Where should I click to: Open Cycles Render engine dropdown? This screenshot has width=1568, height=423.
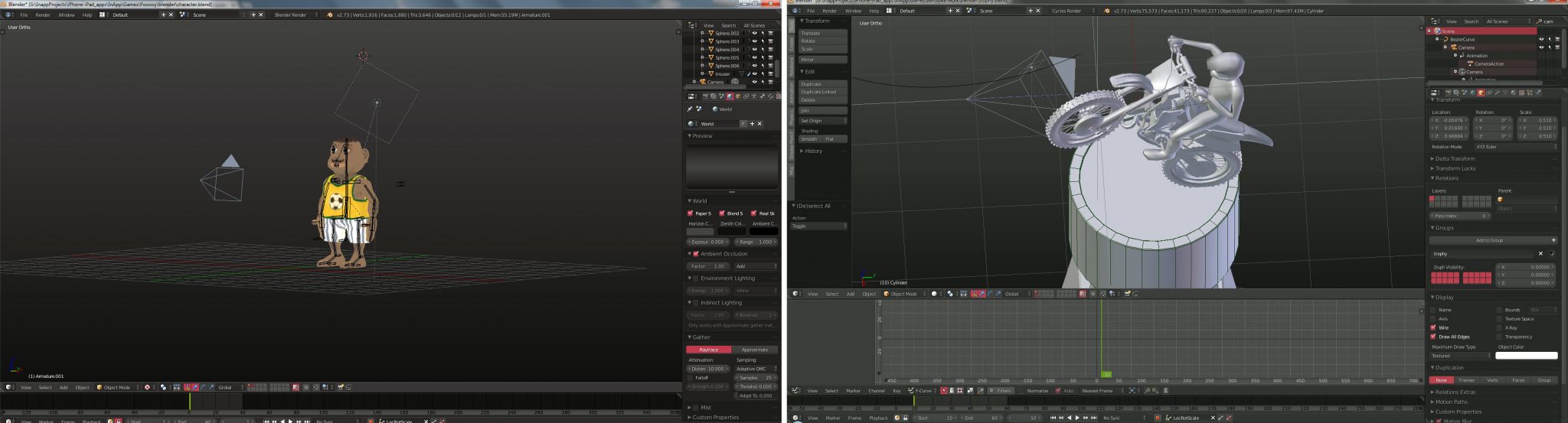1072,11
